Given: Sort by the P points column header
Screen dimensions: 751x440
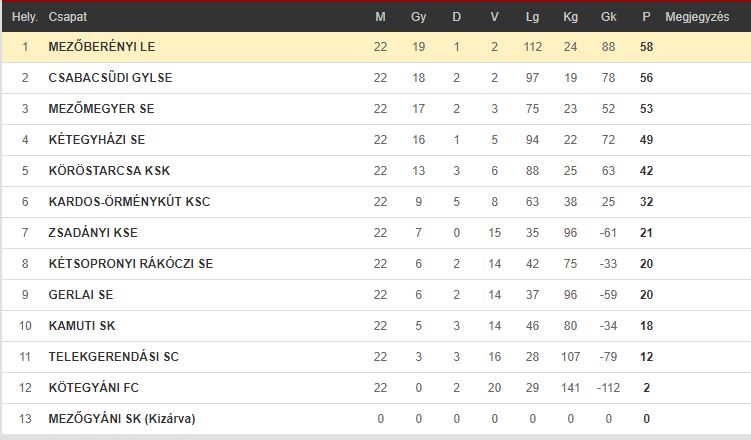Looking at the screenshot, I should tap(646, 17).
